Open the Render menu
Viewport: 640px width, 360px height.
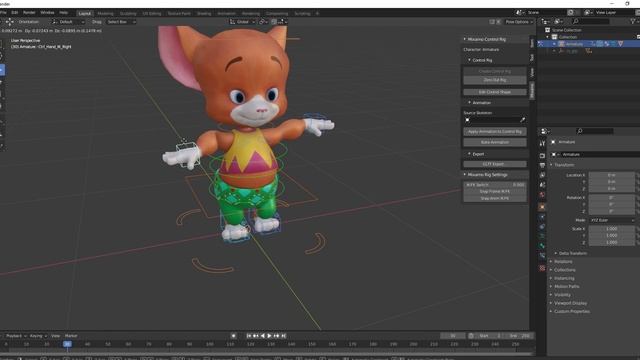point(29,13)
